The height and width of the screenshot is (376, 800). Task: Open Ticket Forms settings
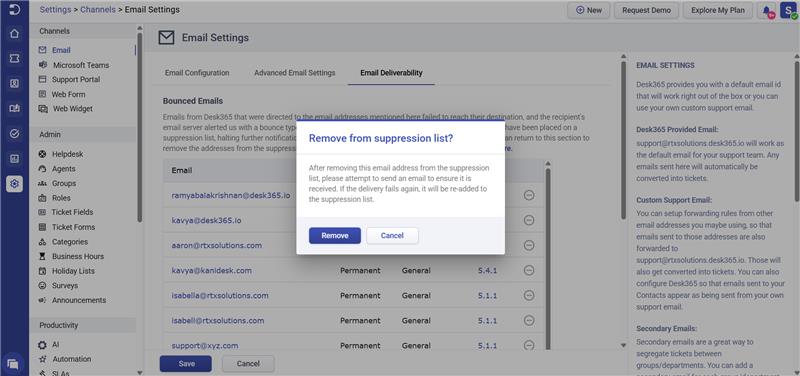click(x=73, y=227)
